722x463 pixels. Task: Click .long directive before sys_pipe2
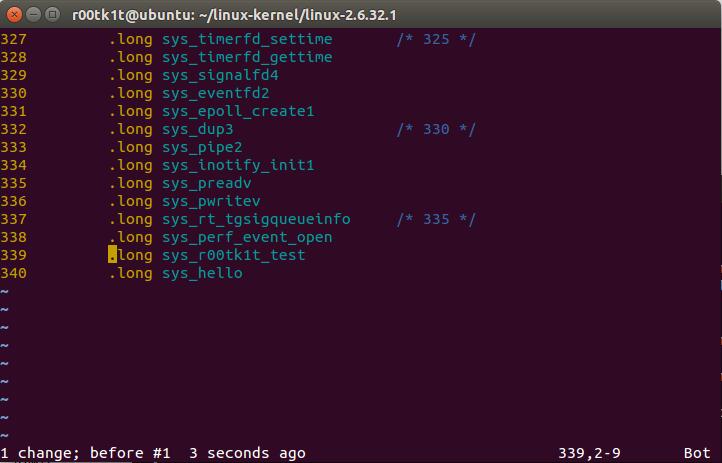pyautogui.click(x=130, y=147)
